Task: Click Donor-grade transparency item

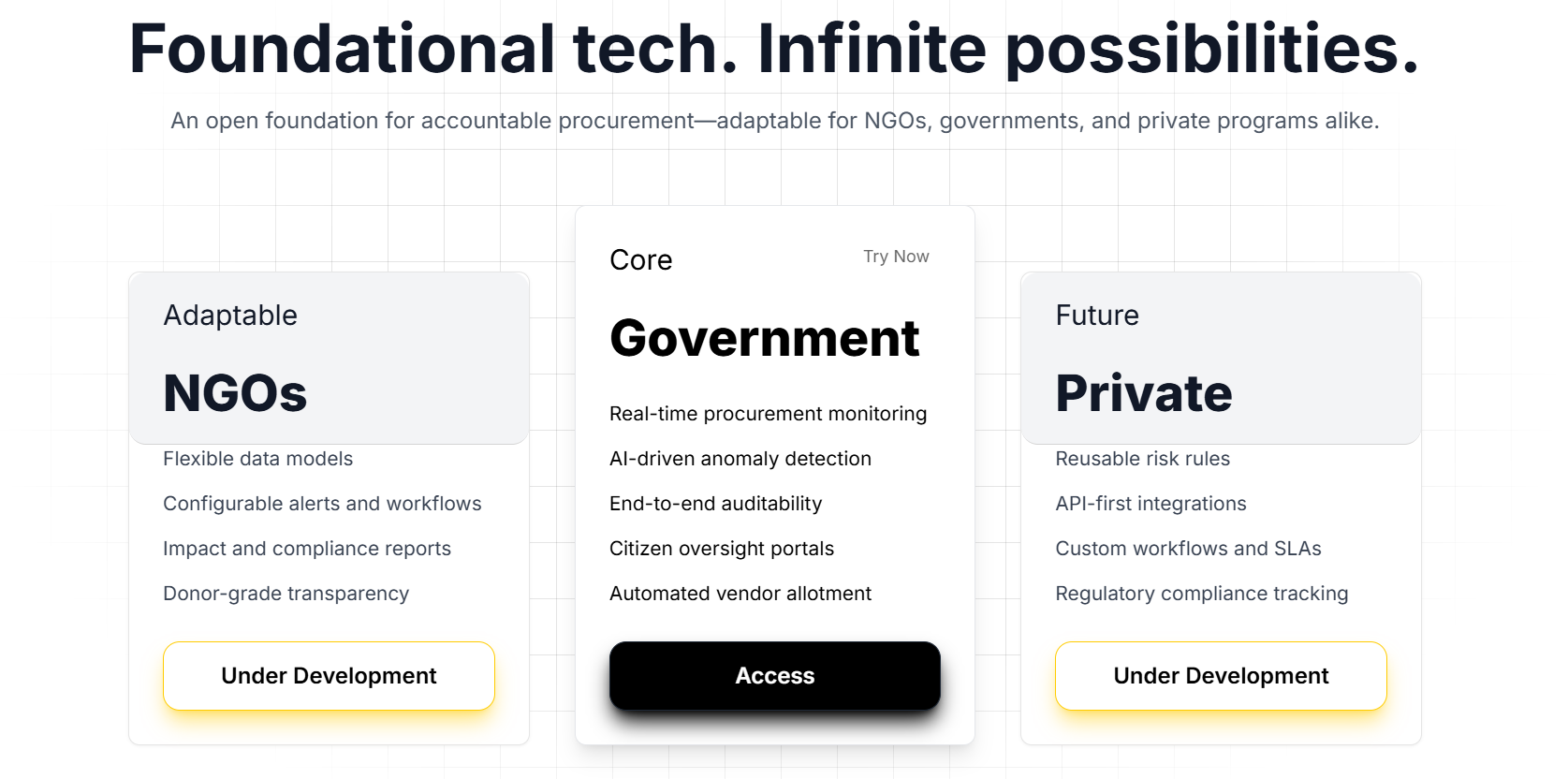Action: tap(286, 594)
